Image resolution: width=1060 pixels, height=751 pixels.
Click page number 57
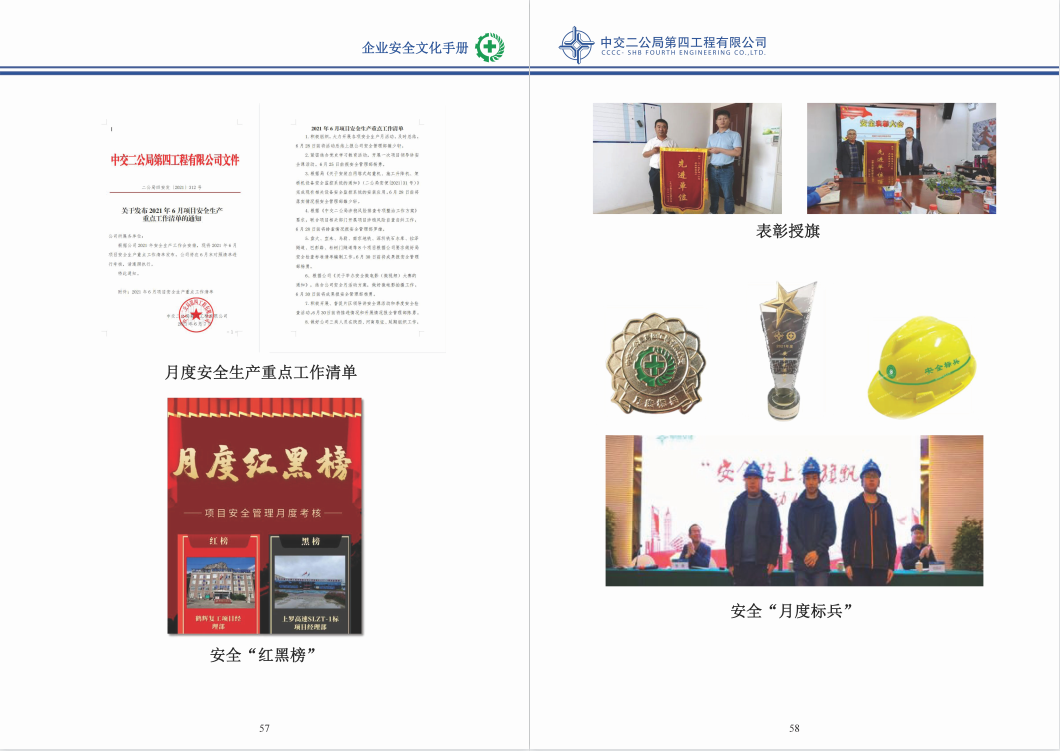coord(264,728)
